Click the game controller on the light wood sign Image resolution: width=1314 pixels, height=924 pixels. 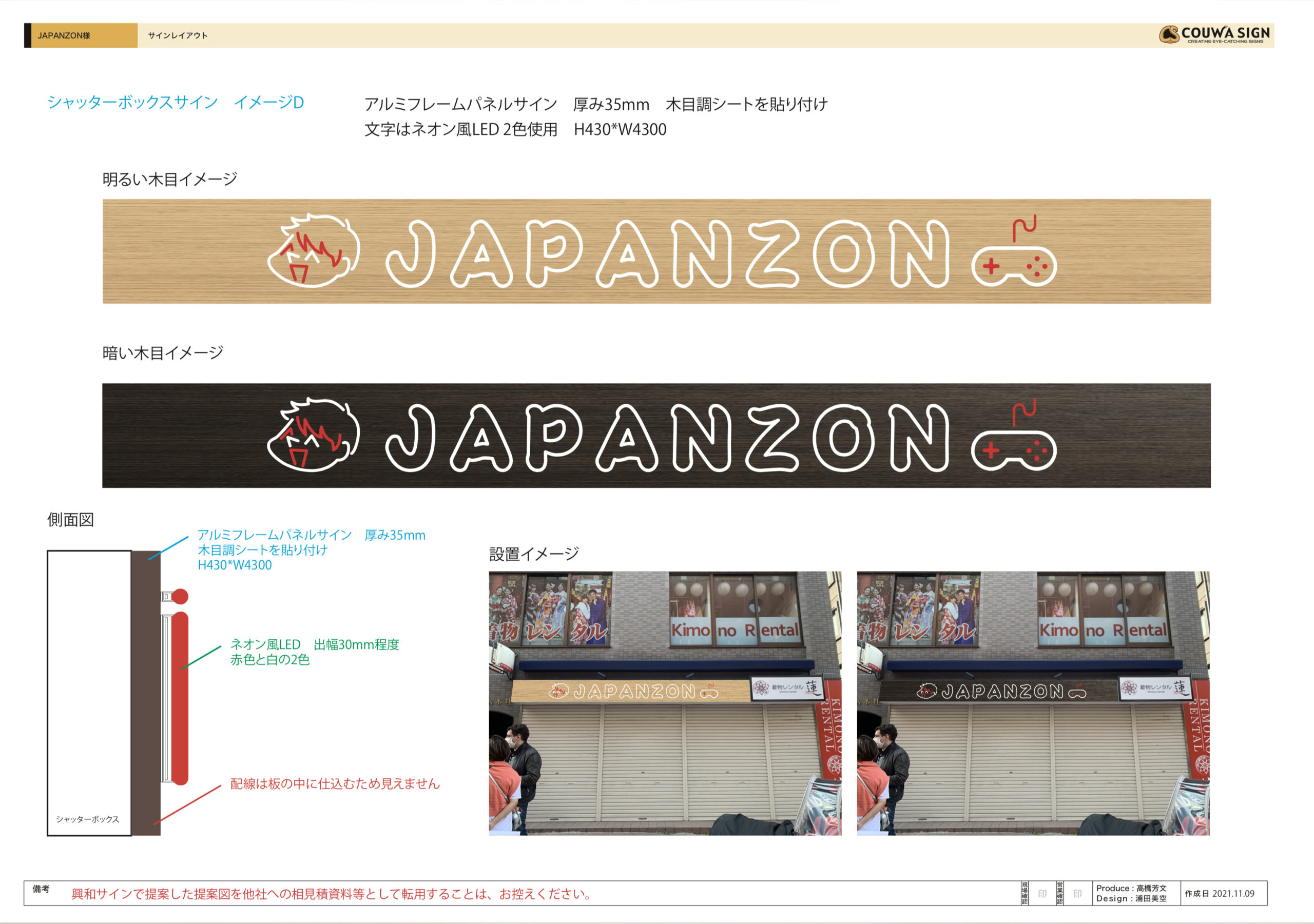tap(1014, 250)
